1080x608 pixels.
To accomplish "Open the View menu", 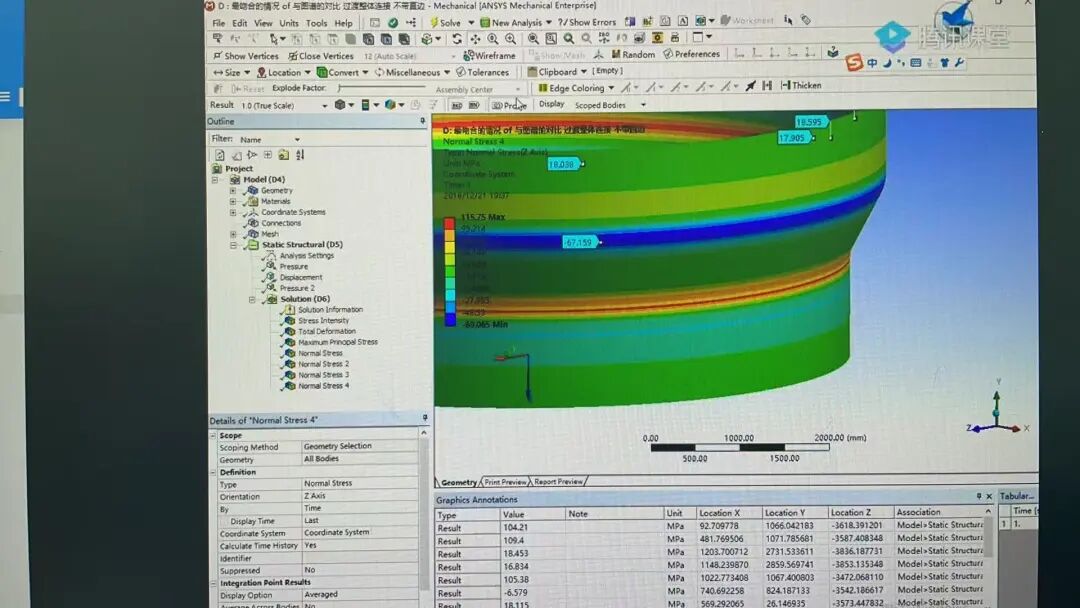I will (x=263, y=23).
